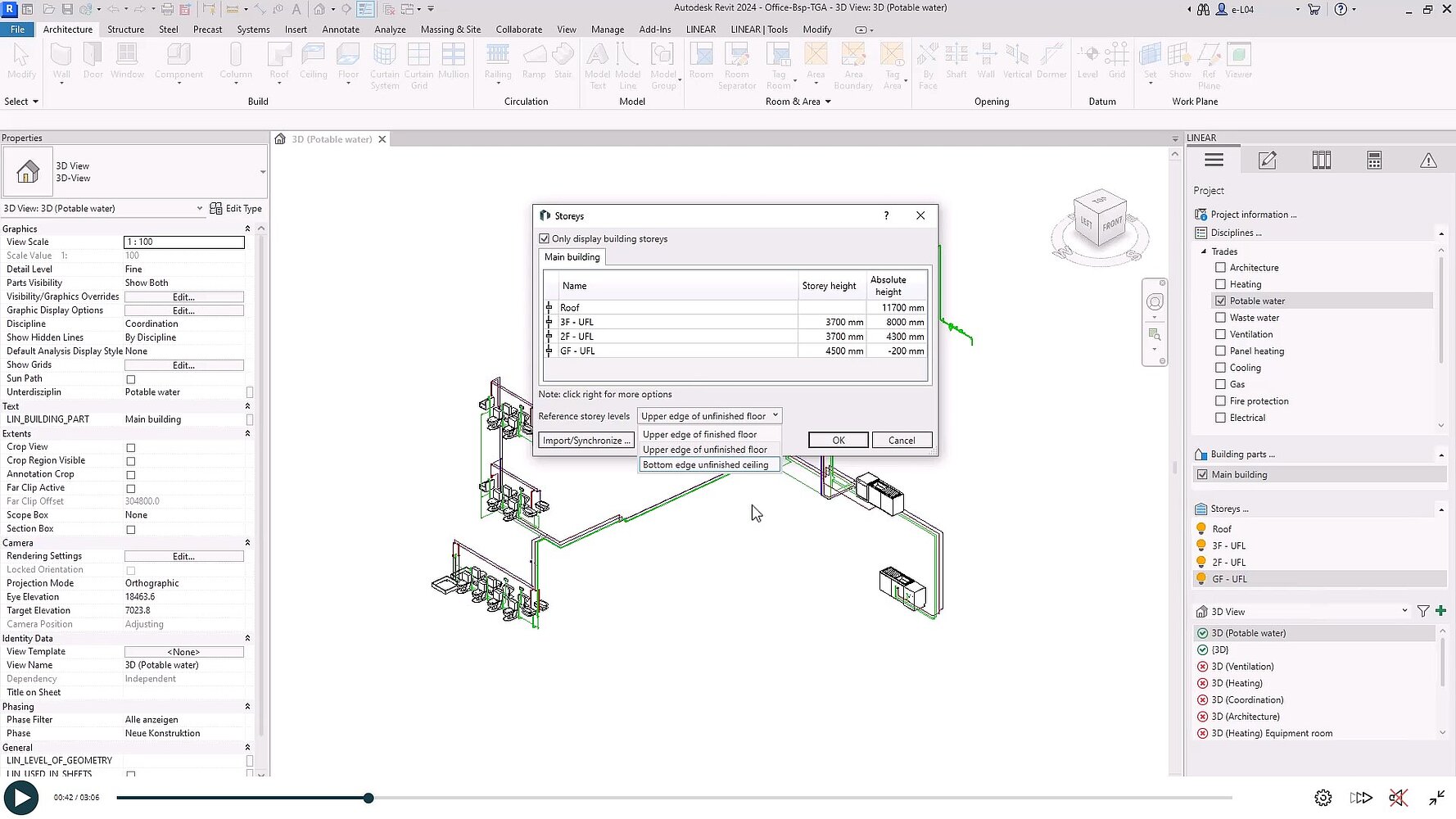1456x819 pixels.
Task: Confirm the Storeys dialog with OK
Action: [x=838, y=441]
